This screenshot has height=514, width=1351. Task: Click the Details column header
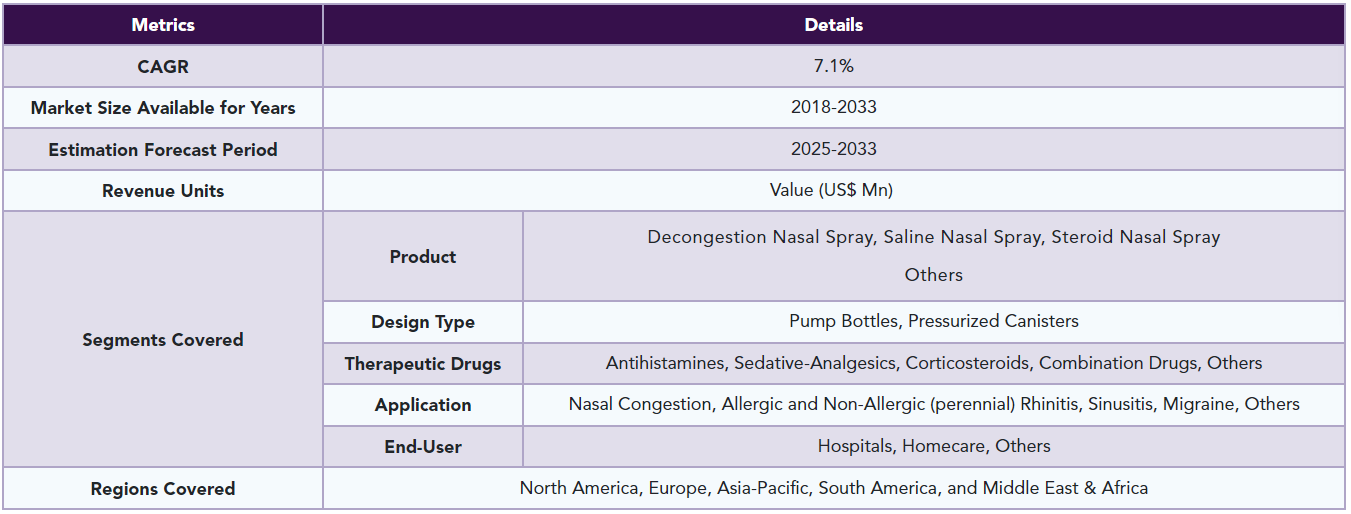pos(834,25)
